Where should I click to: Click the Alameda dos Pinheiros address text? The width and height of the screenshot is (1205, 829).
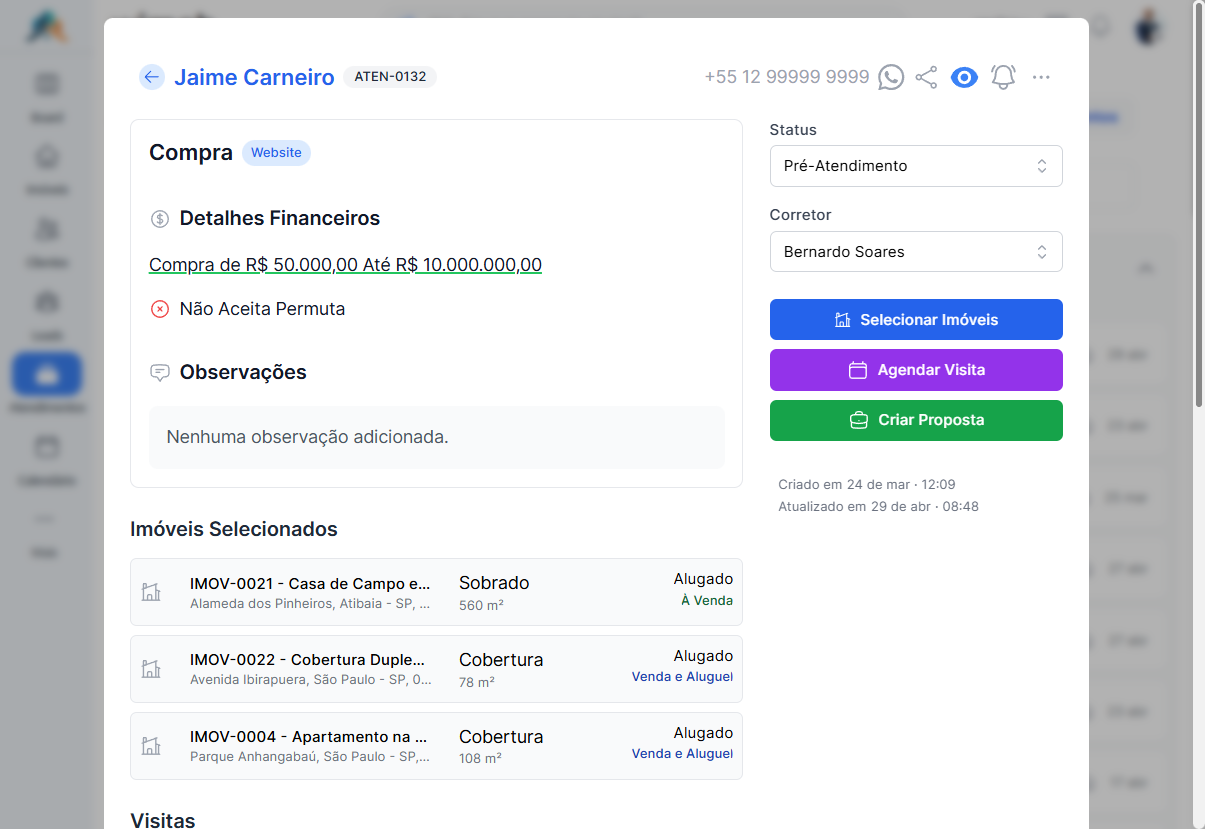310,604
